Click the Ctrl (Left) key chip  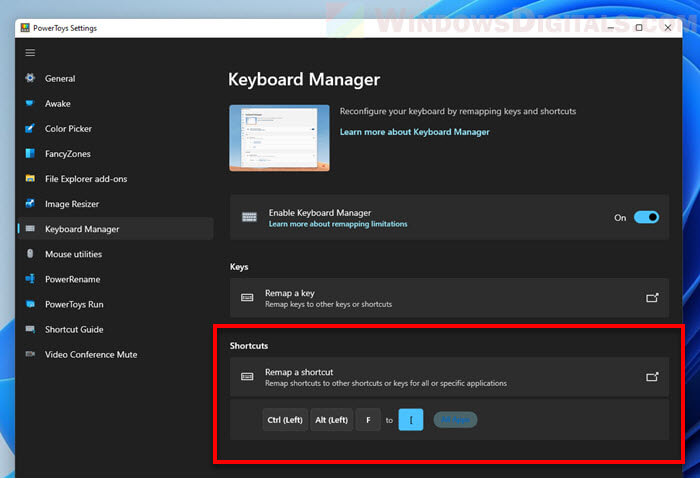click(285, 420)
